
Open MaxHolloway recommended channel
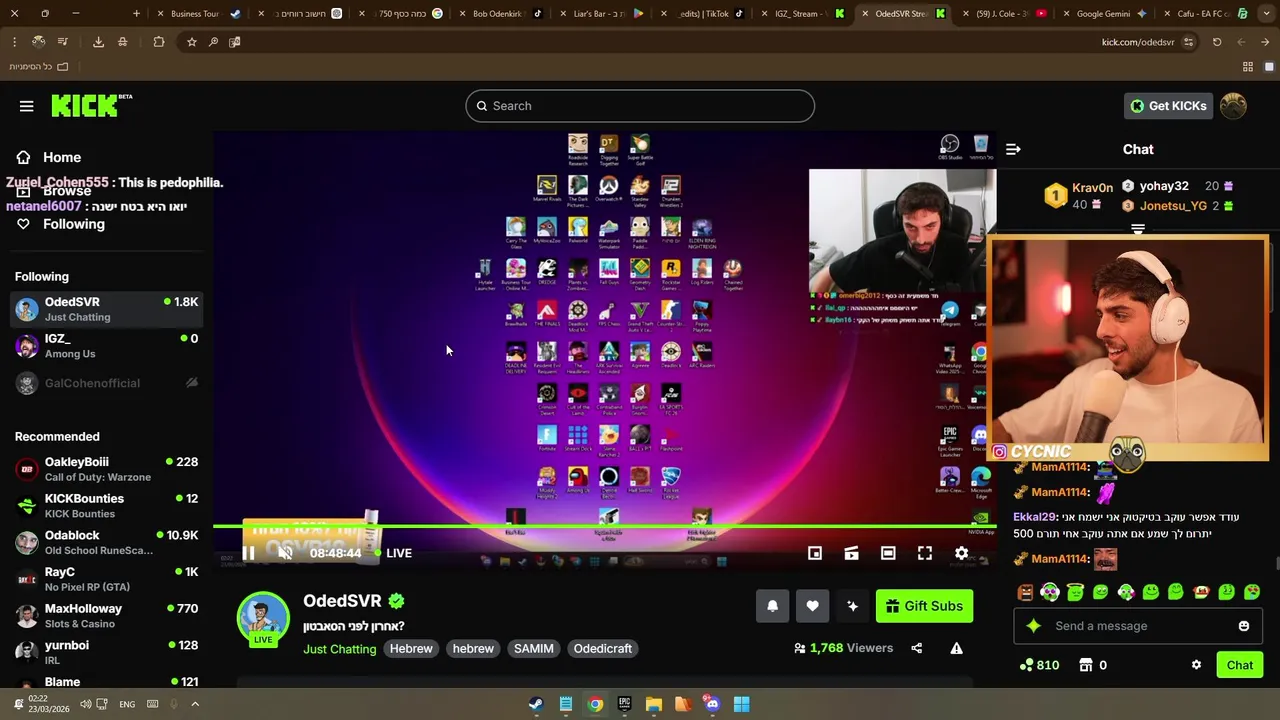(107, 616)
